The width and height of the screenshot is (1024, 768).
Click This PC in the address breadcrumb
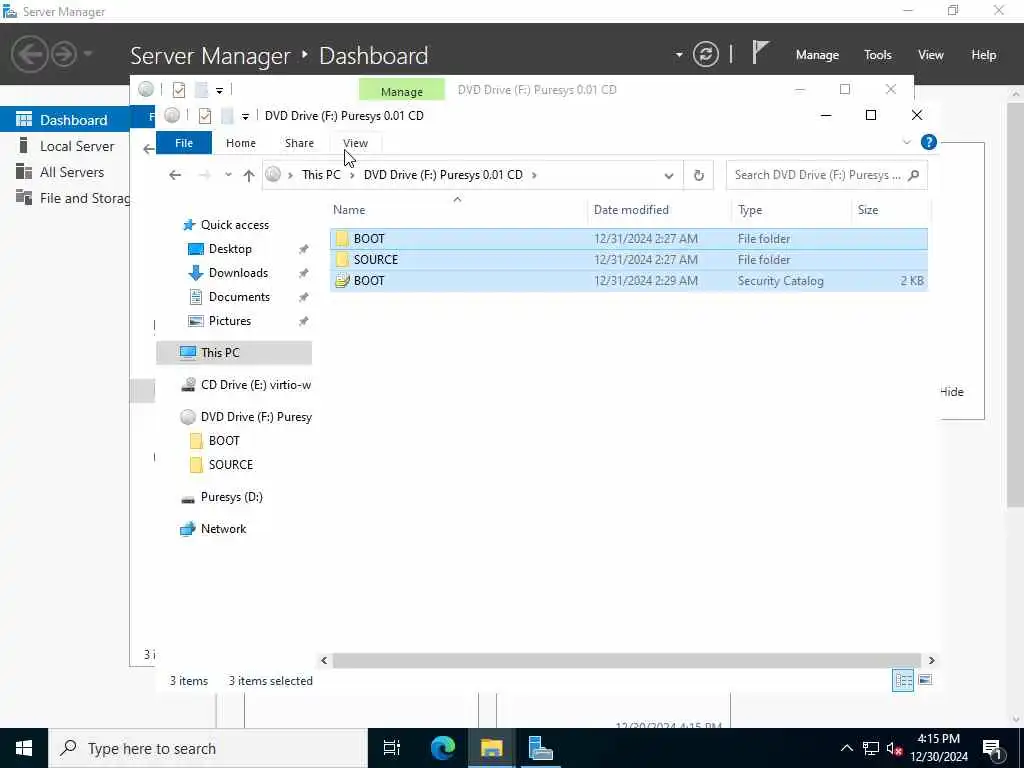tap(321, 175)
